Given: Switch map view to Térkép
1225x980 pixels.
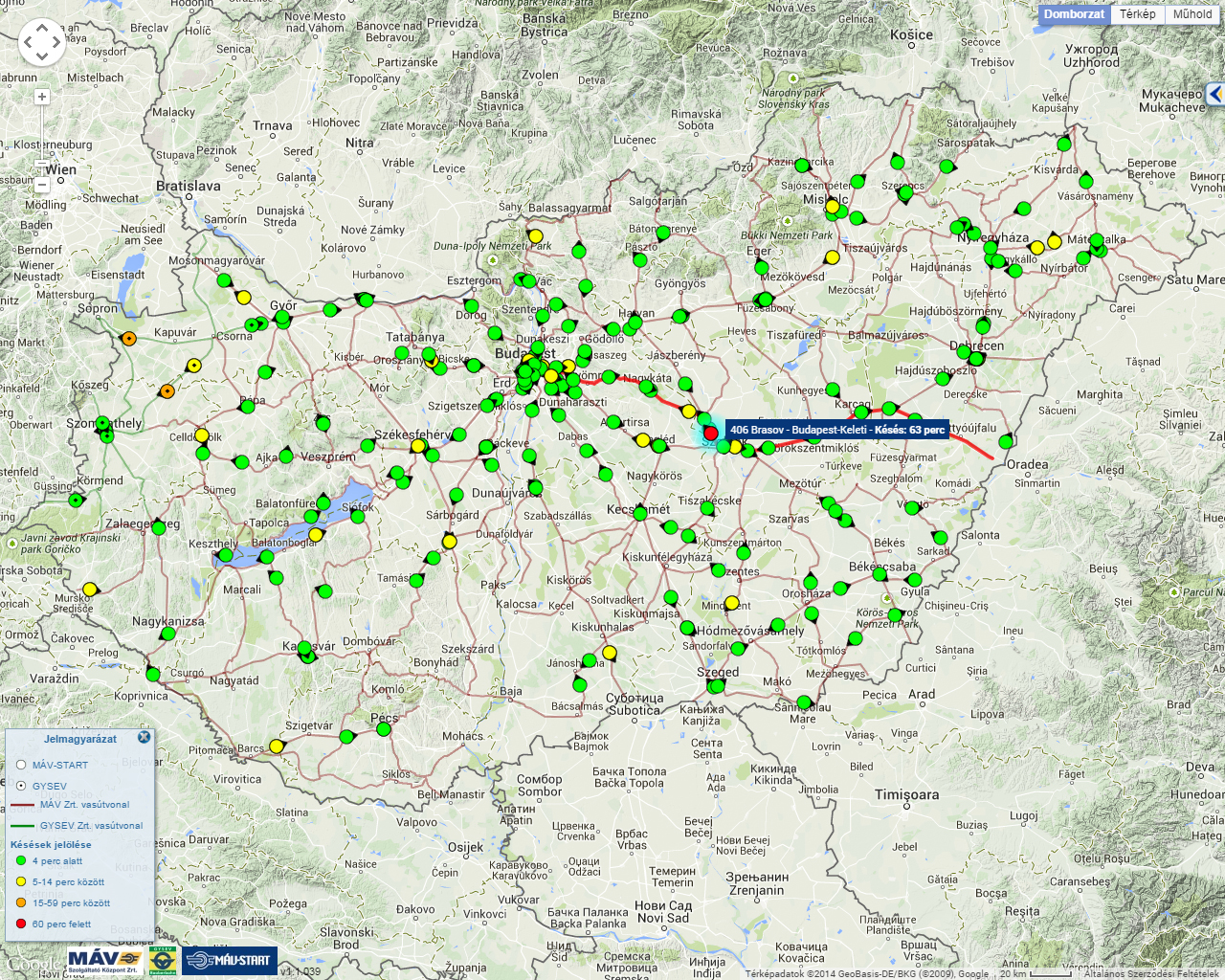Looking at the screenshot, I should coord(1138,14).
